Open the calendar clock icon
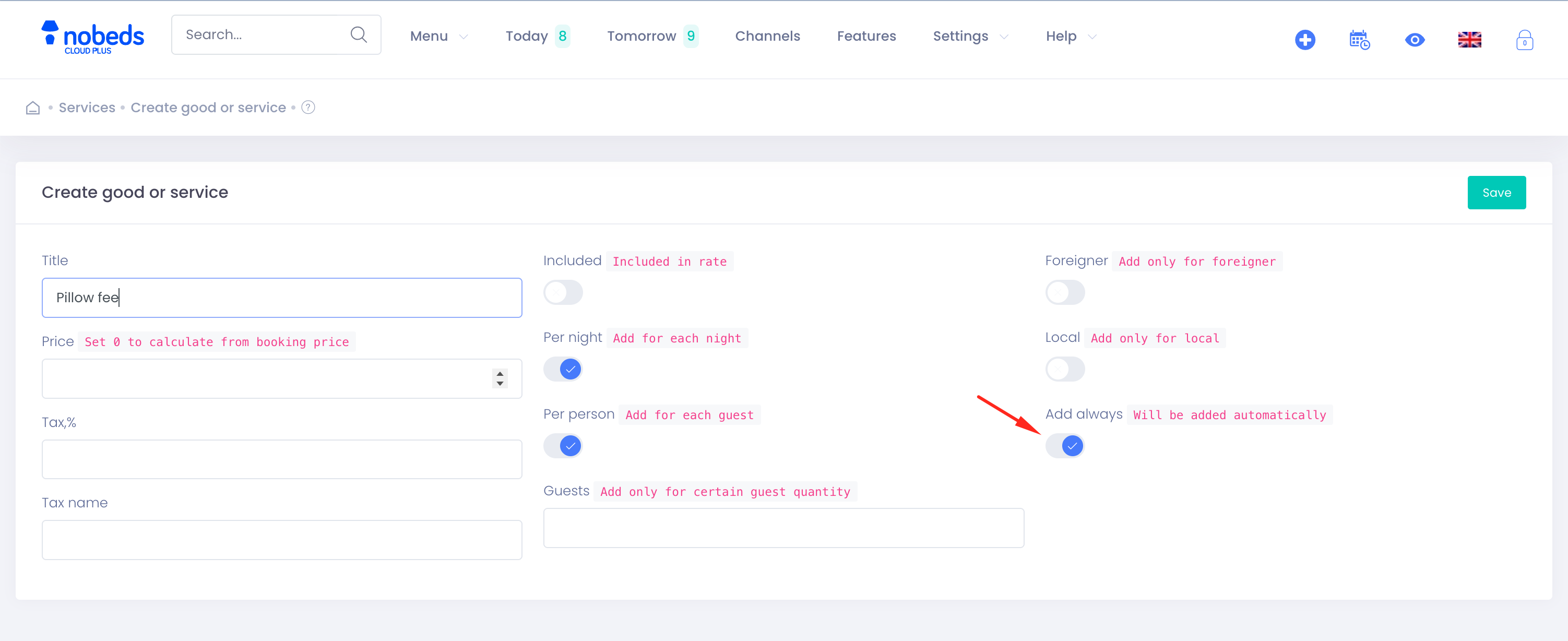Screen dimensions: 1568x641 pyautogui.click(x=1359, y=40)
